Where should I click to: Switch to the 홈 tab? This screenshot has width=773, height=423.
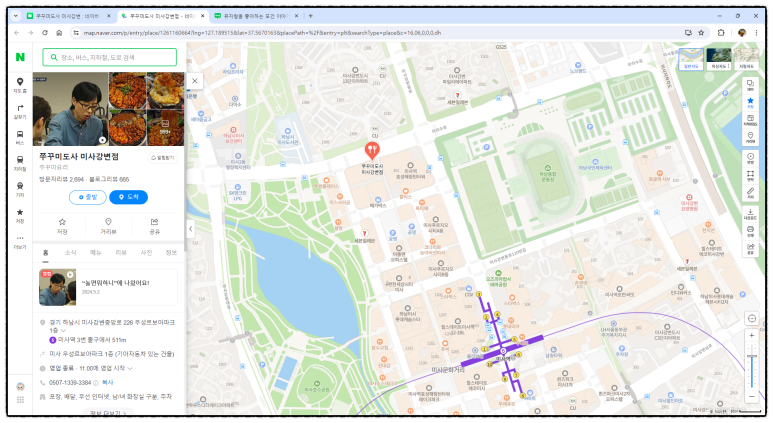(45, 252)
